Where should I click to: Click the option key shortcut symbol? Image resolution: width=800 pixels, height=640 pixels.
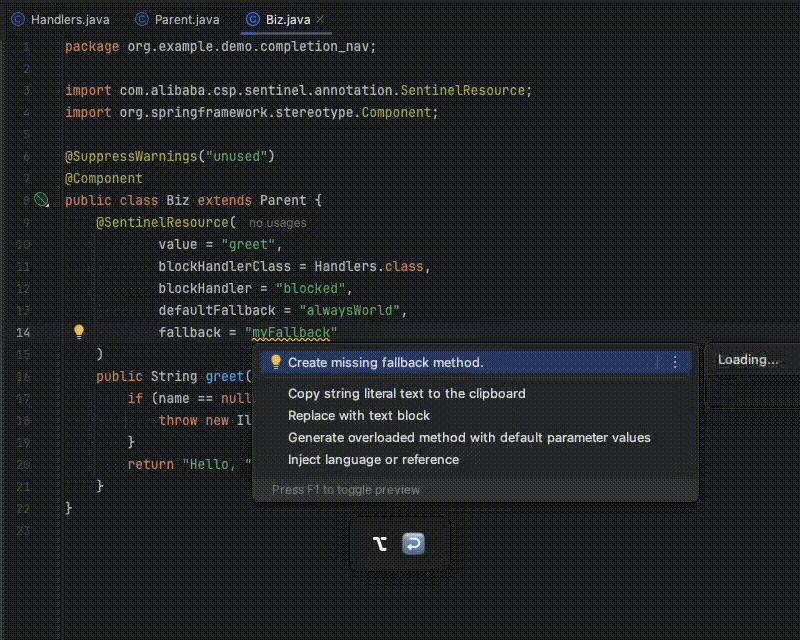(380, 544)
